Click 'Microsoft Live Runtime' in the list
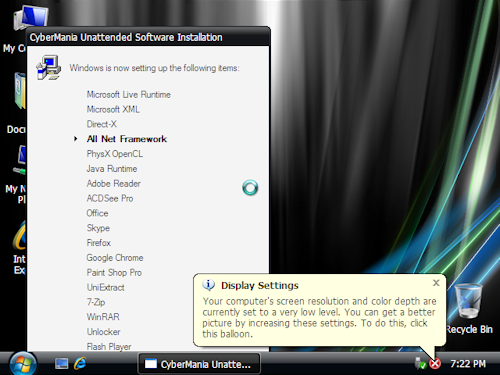Image resolution: width=500 pixels, height=375 pixels. coord(129,95)
